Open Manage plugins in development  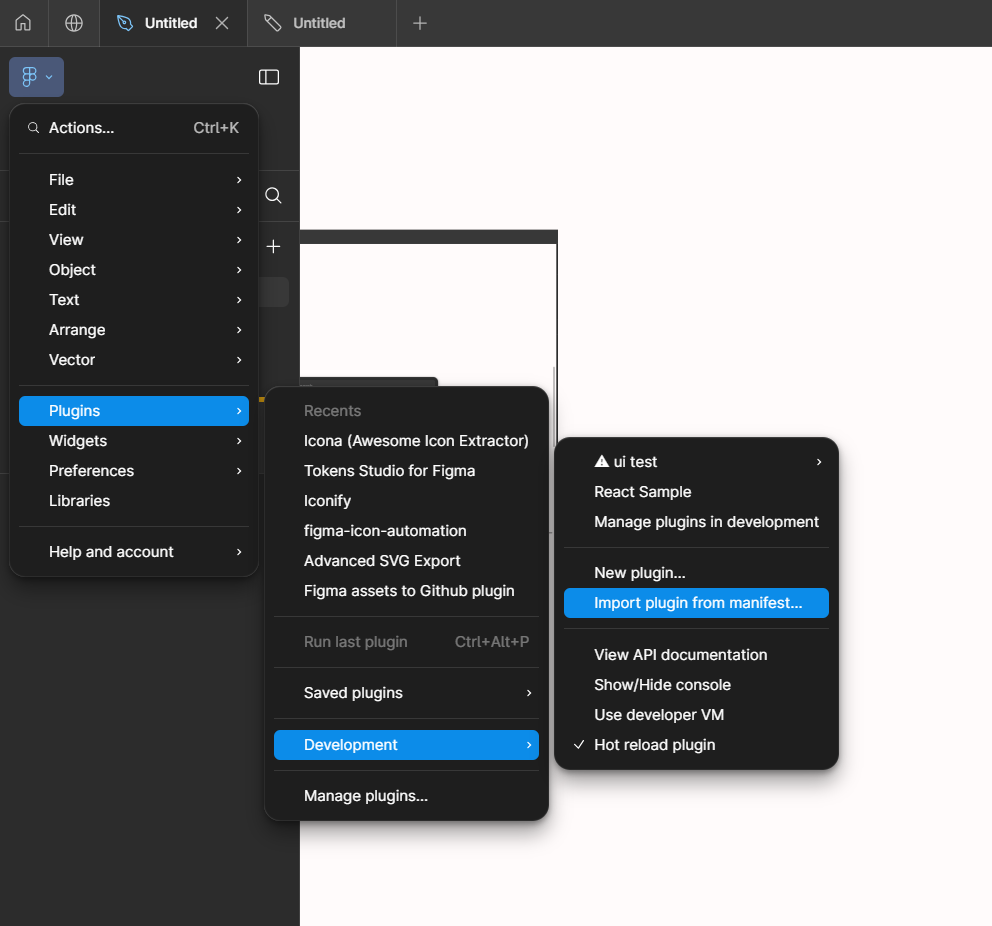click(x=696, y=522)
